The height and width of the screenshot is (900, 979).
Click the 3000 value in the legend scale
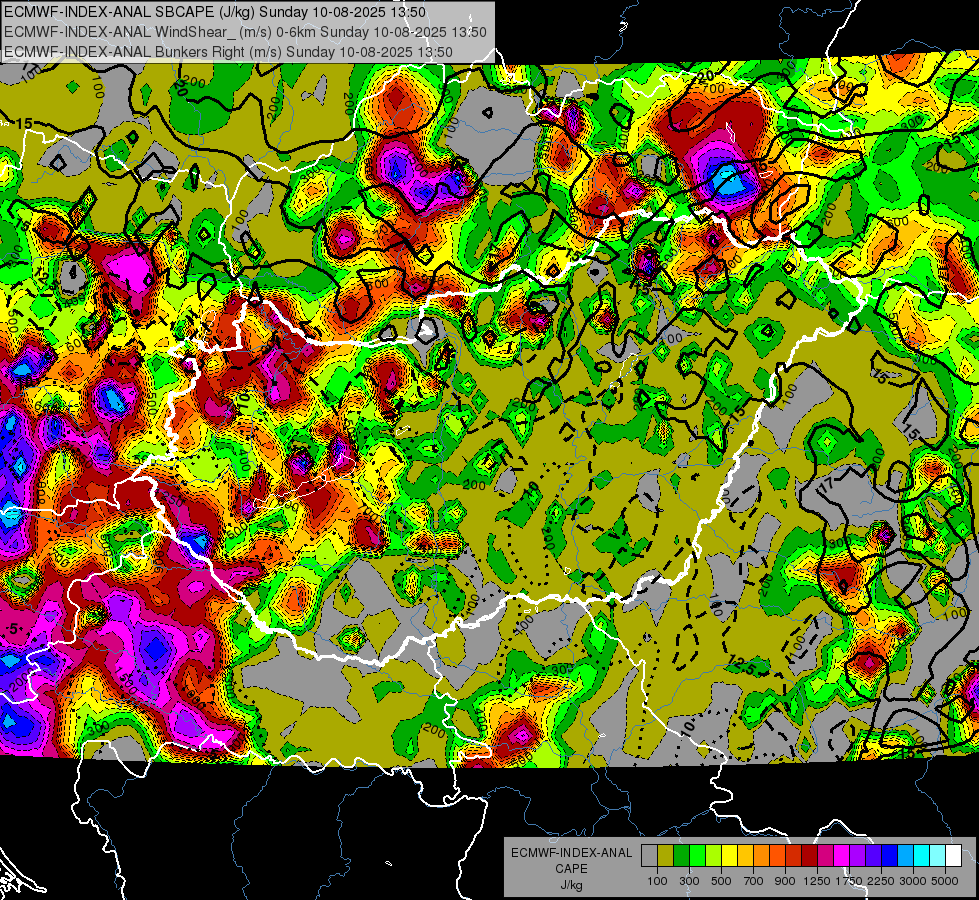(913, 881)
